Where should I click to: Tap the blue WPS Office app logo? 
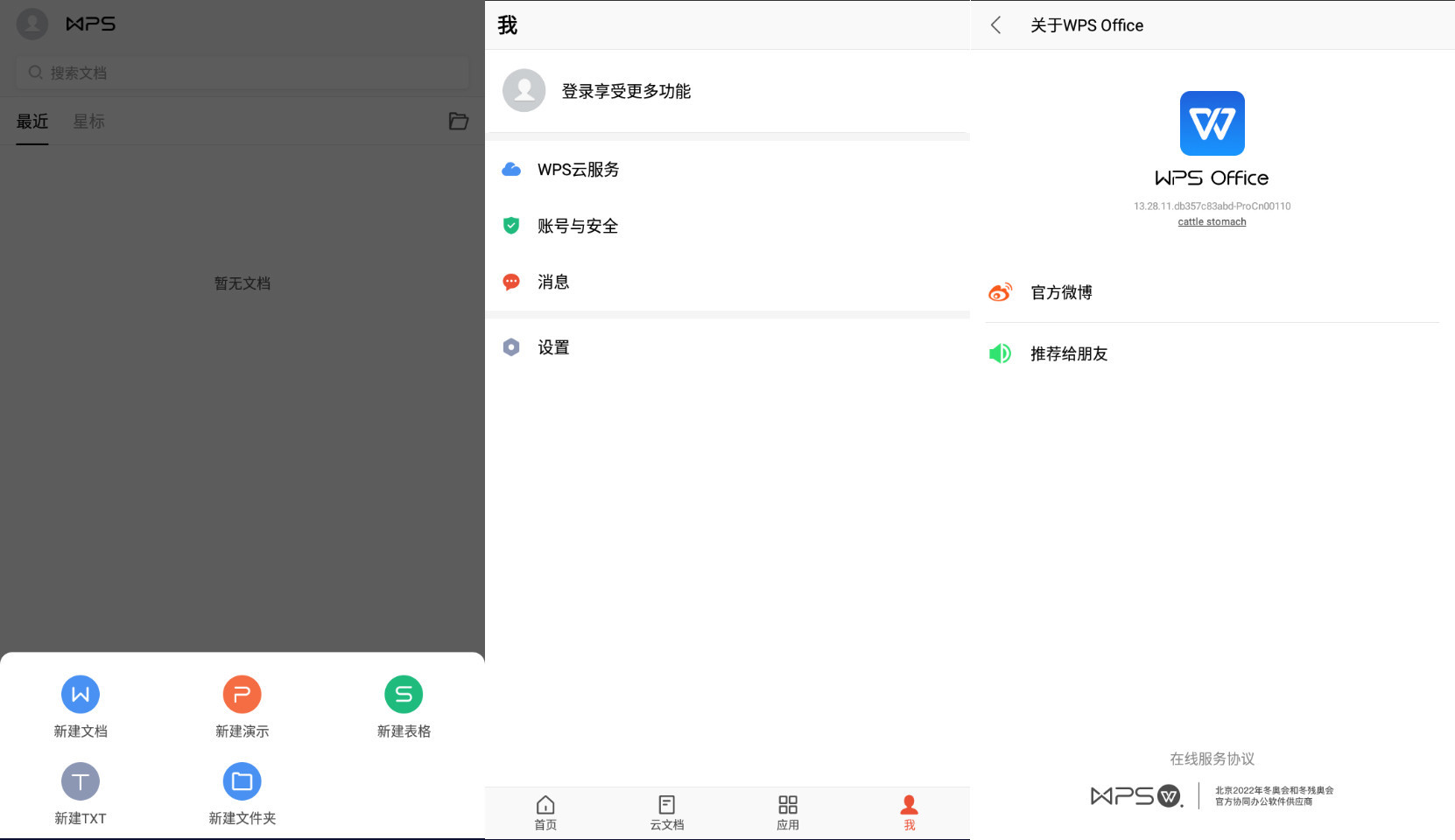click(x=1212, y=123)
